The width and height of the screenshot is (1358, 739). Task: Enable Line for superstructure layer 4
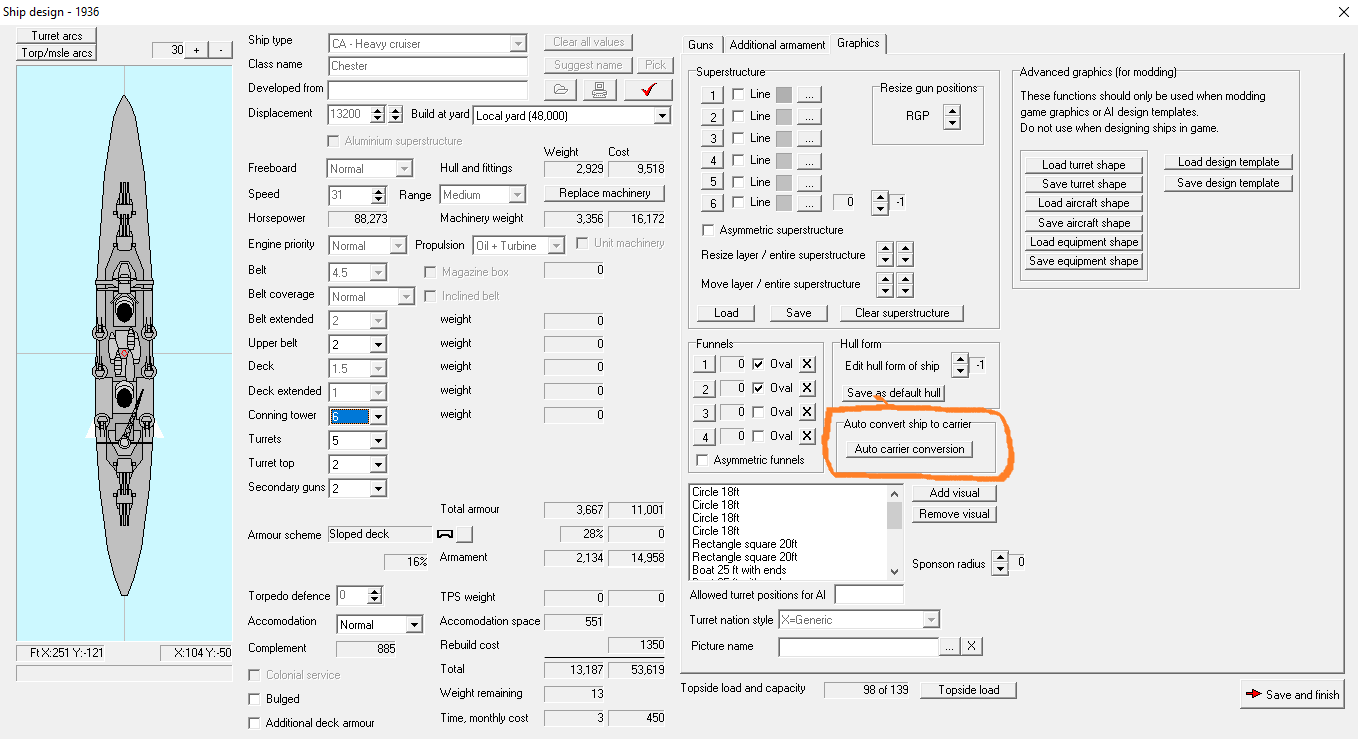coord(738,159)
